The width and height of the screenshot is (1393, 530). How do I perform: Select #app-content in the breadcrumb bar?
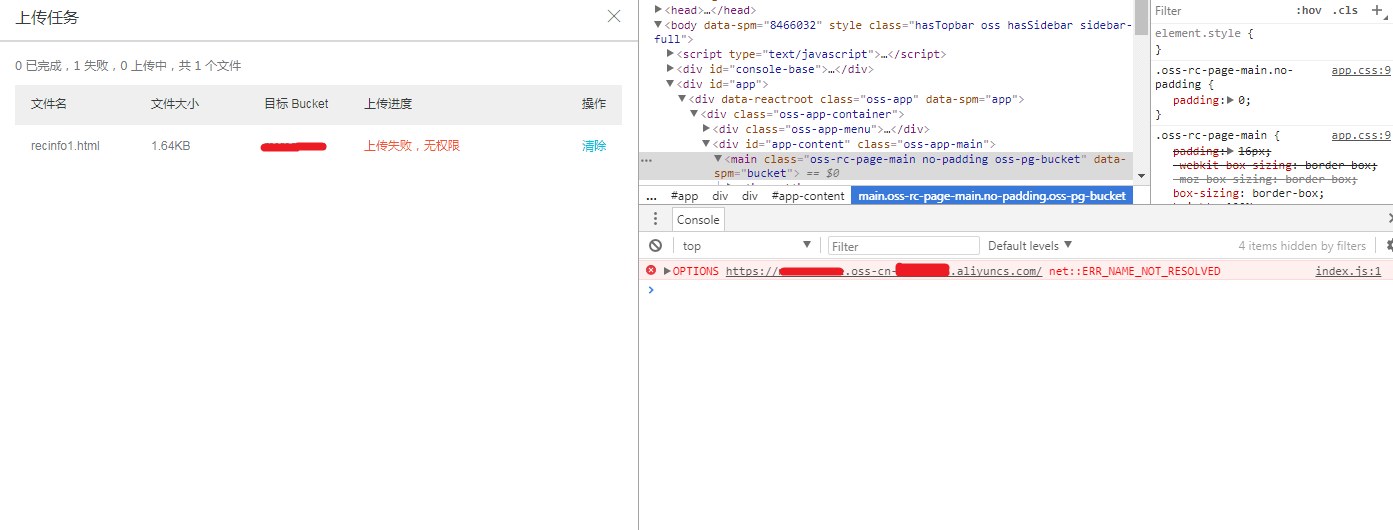(x=807, y=197)
